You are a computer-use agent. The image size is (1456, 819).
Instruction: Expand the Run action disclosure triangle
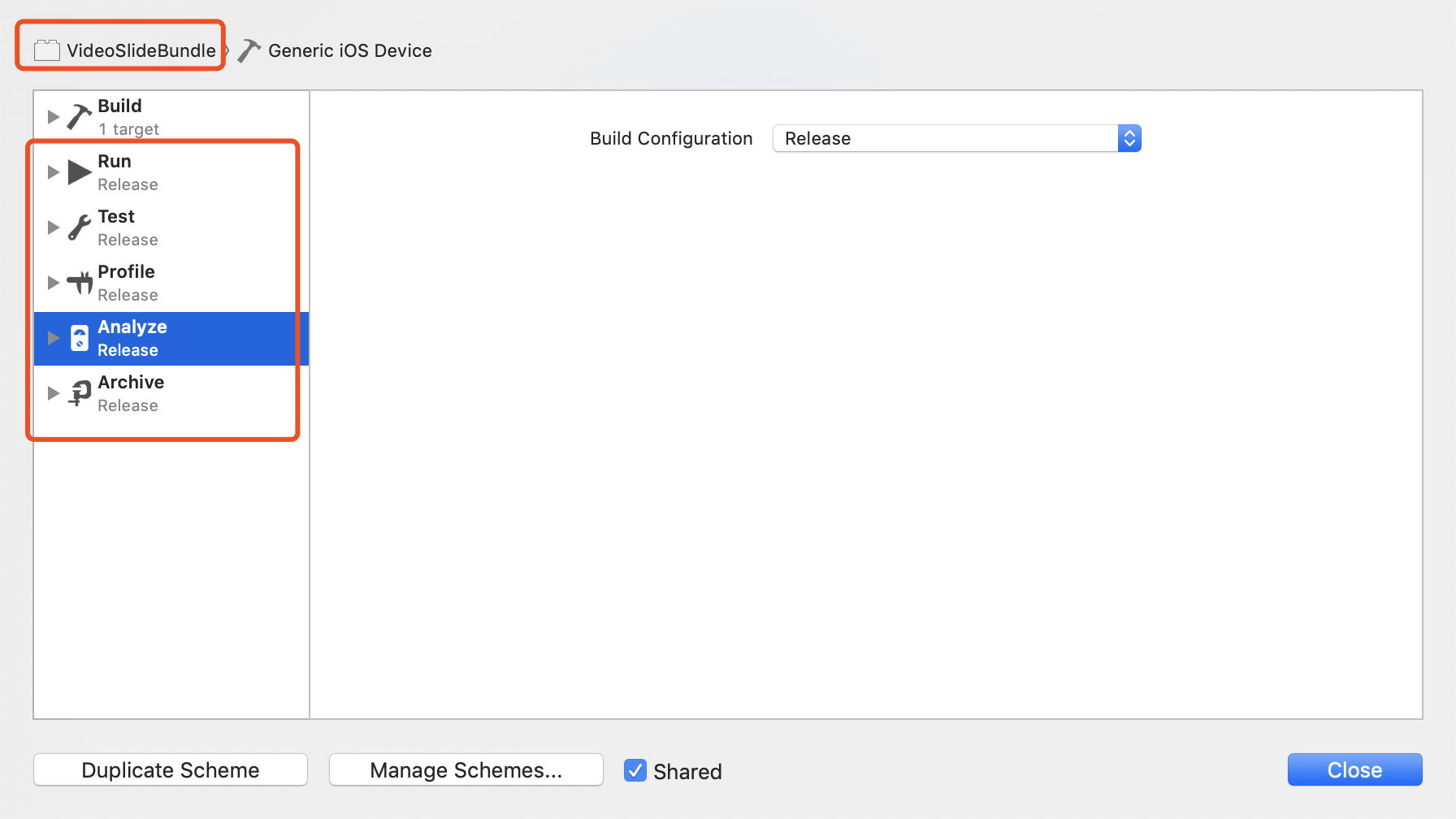tap(54, 172)
